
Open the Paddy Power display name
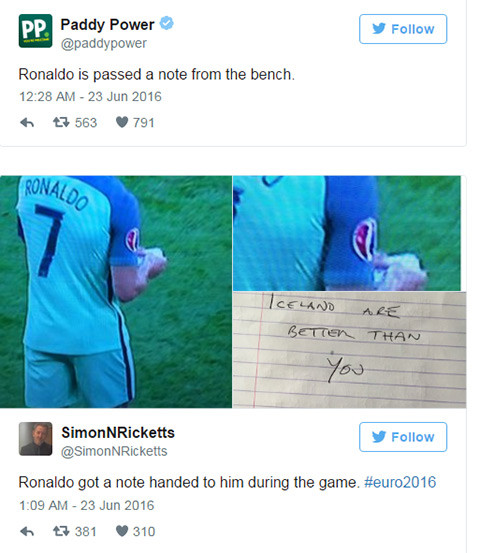point(108,25)
